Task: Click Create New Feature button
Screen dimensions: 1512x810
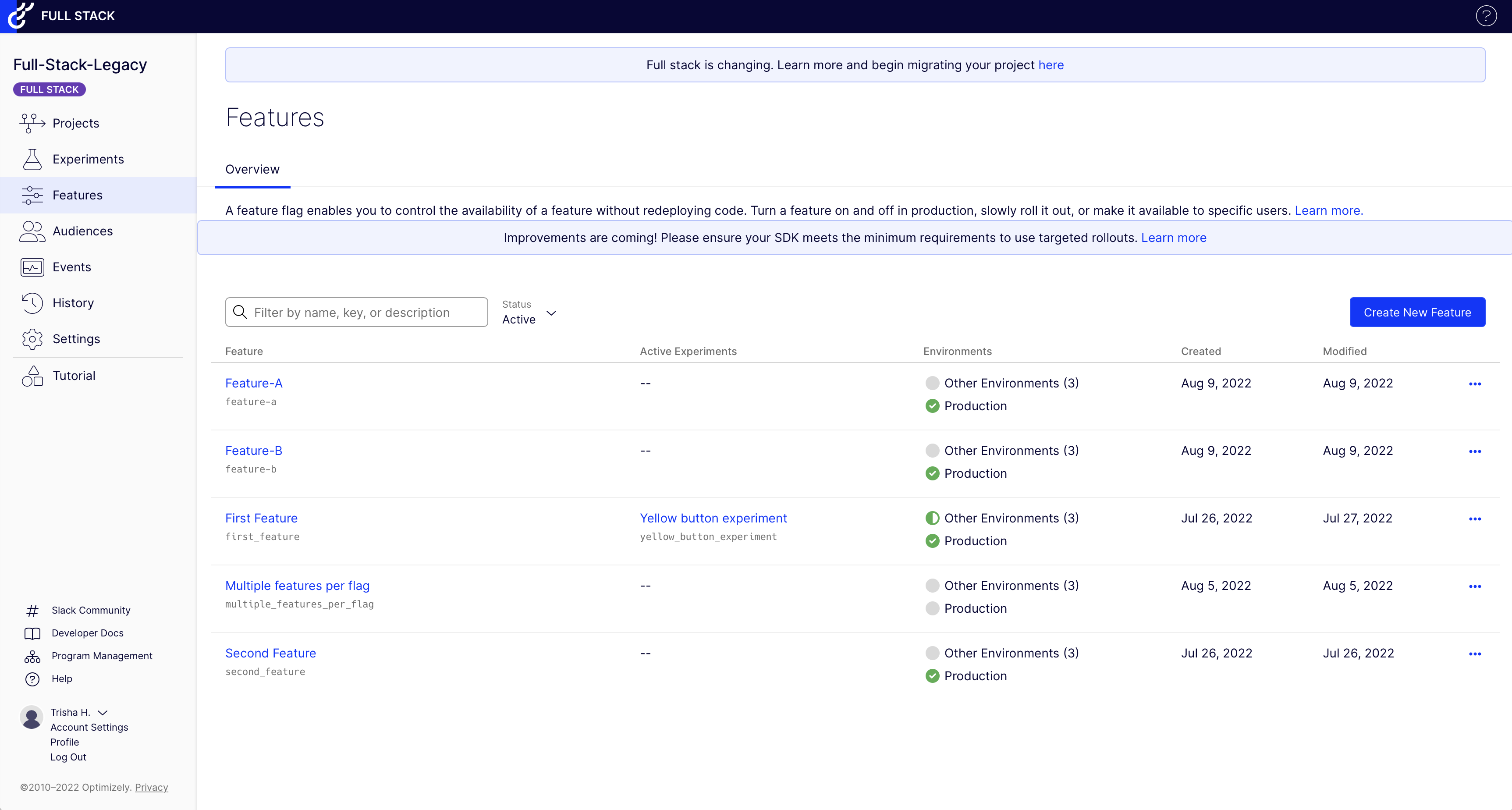Action: (1417, 312)
